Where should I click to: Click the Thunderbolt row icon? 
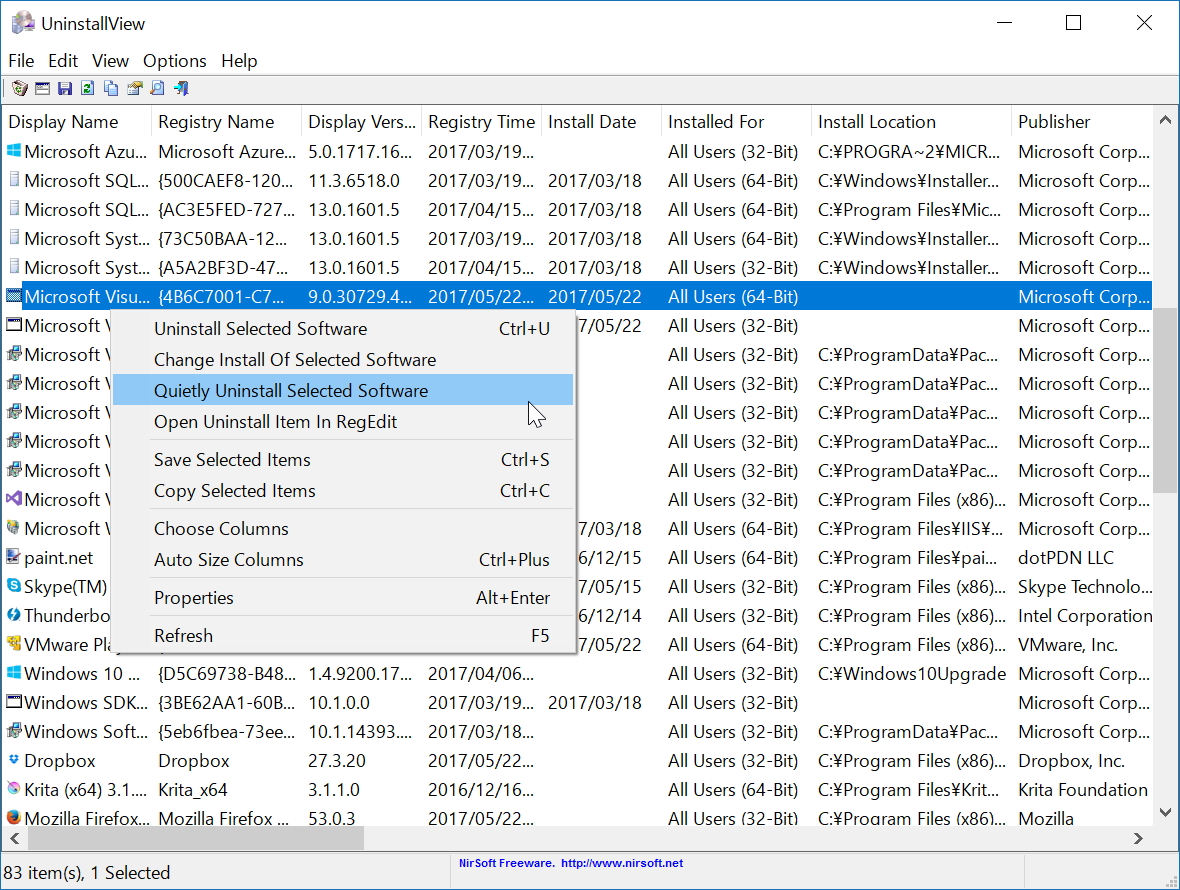(x=14, y=615)
